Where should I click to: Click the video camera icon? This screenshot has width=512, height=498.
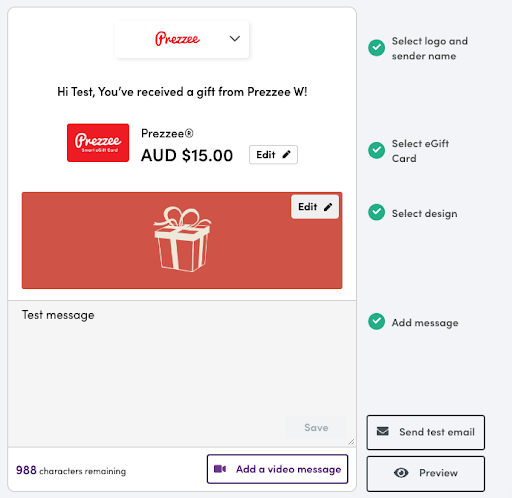(220, 469)
